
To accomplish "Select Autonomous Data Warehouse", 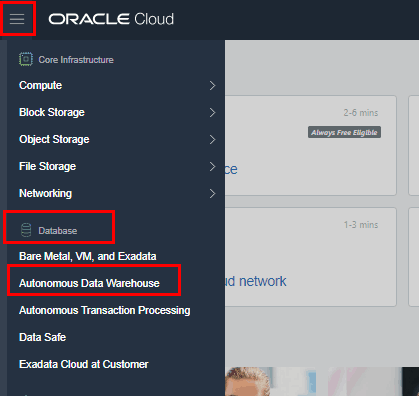I will pos(89,283).
